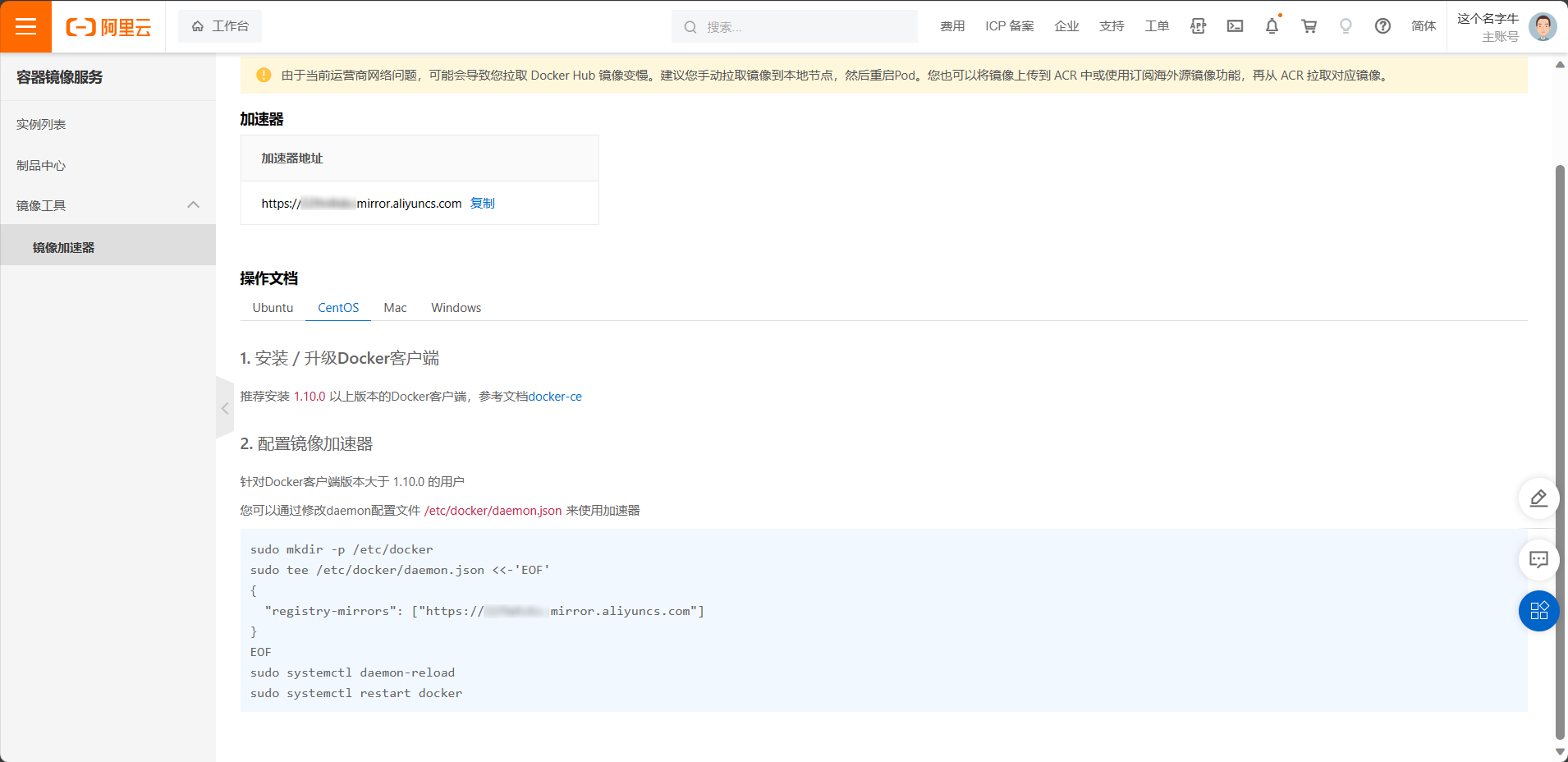Open the 工单 menu
The width and height of the screenshot is (1568, 762).
(x=1157, y=26)
